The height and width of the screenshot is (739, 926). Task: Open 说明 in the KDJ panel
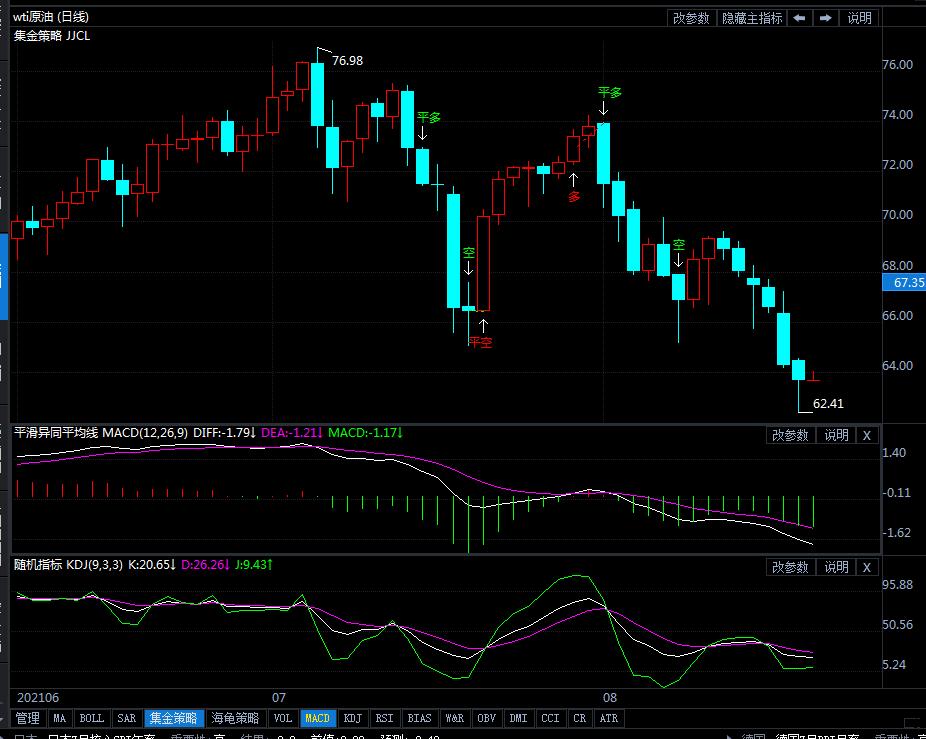pyautogui.click(x=836, y=567)
